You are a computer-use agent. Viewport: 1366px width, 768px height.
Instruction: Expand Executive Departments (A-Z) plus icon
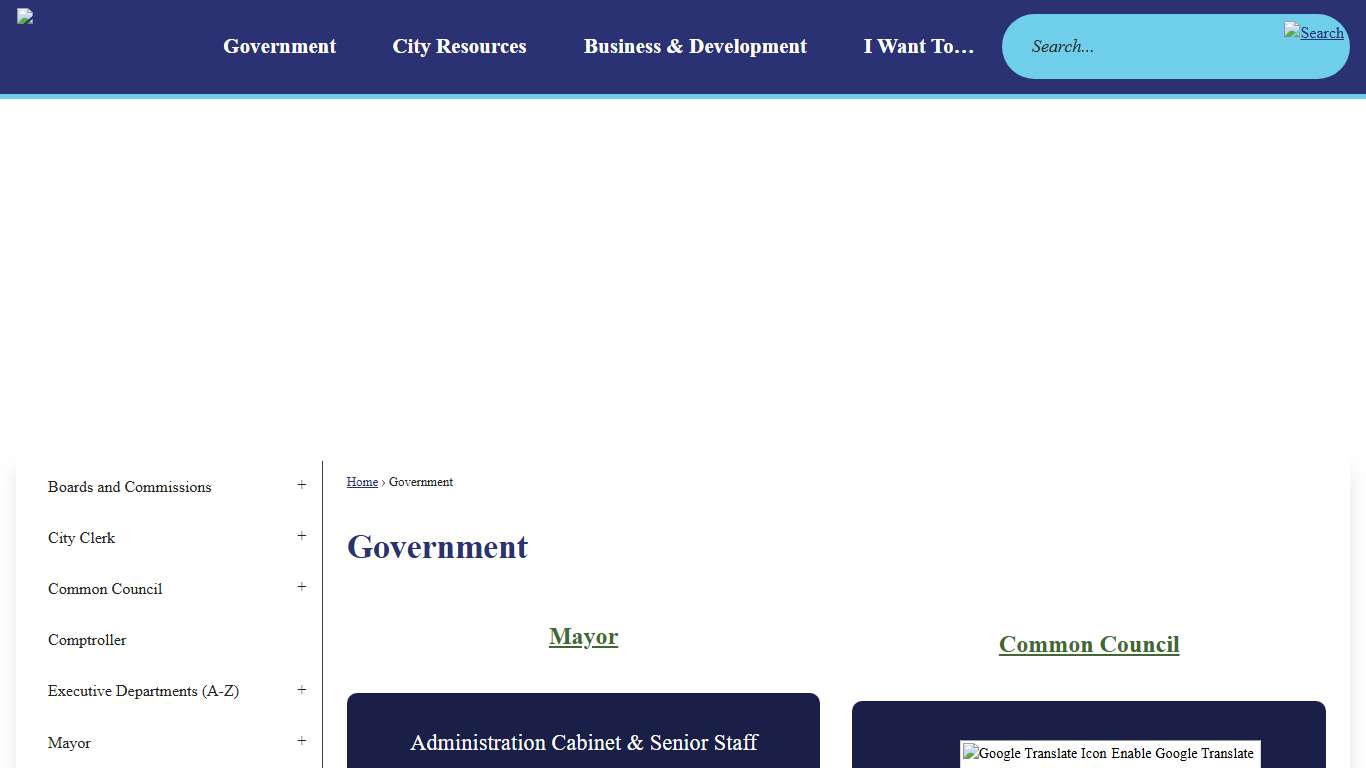301,691
